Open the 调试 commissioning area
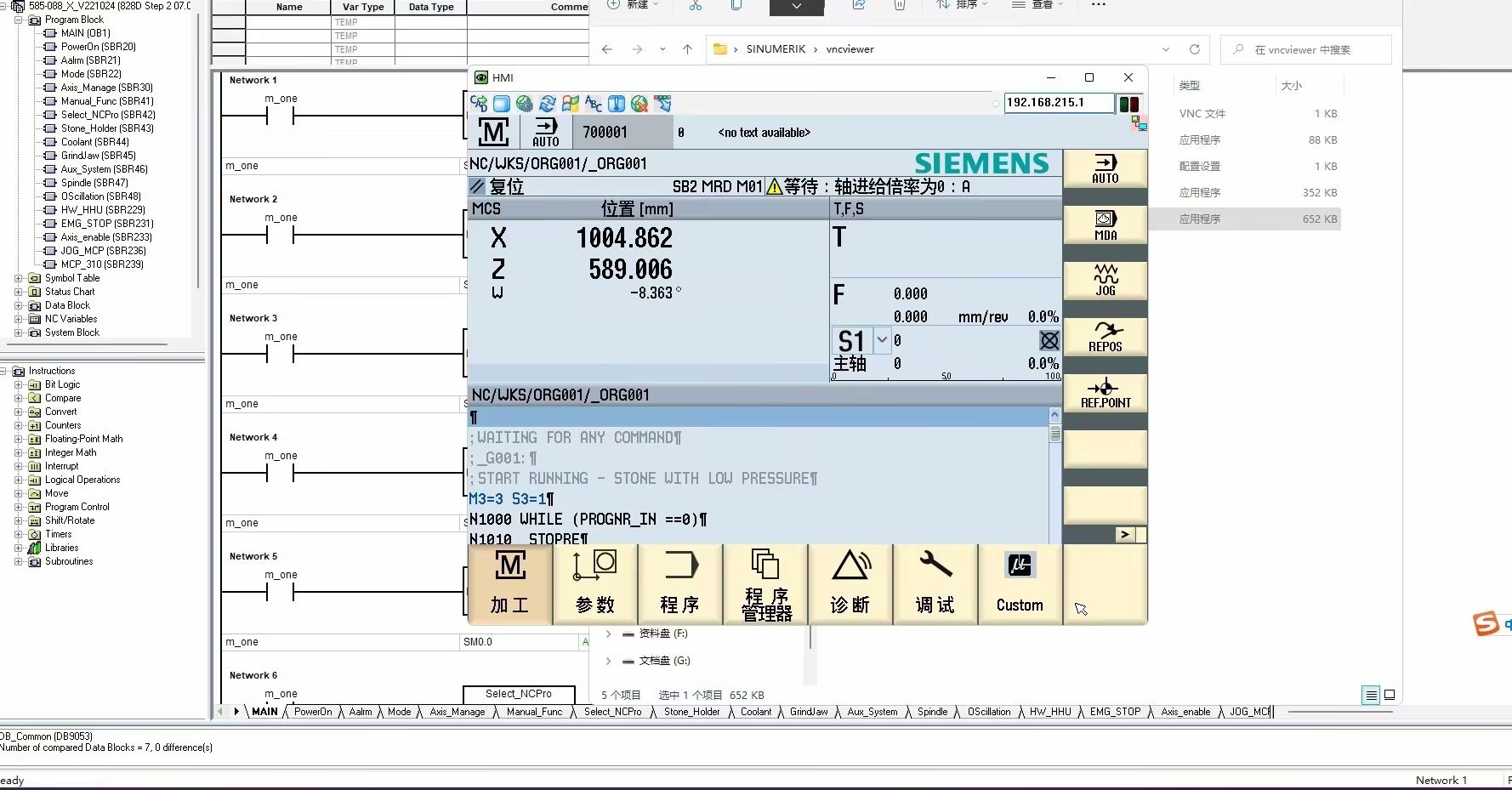This screenshot has height=790, width=1512. (x=935, y=584)
